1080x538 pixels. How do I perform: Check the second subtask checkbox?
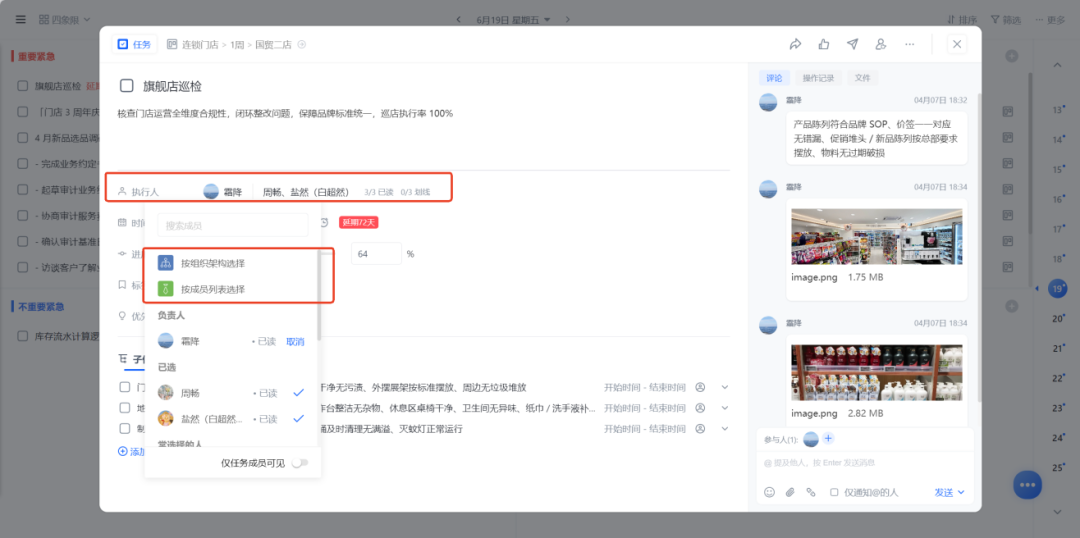tap(125, 408)
